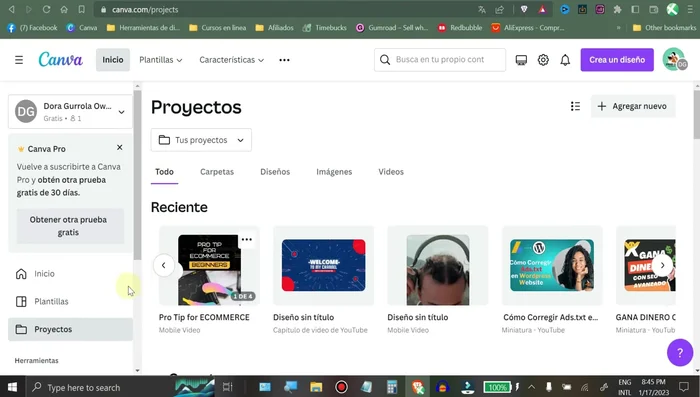The height and width of the screenshot is (397, 700).
Task: Close the Canva Pro promo card
Action: 120,147
